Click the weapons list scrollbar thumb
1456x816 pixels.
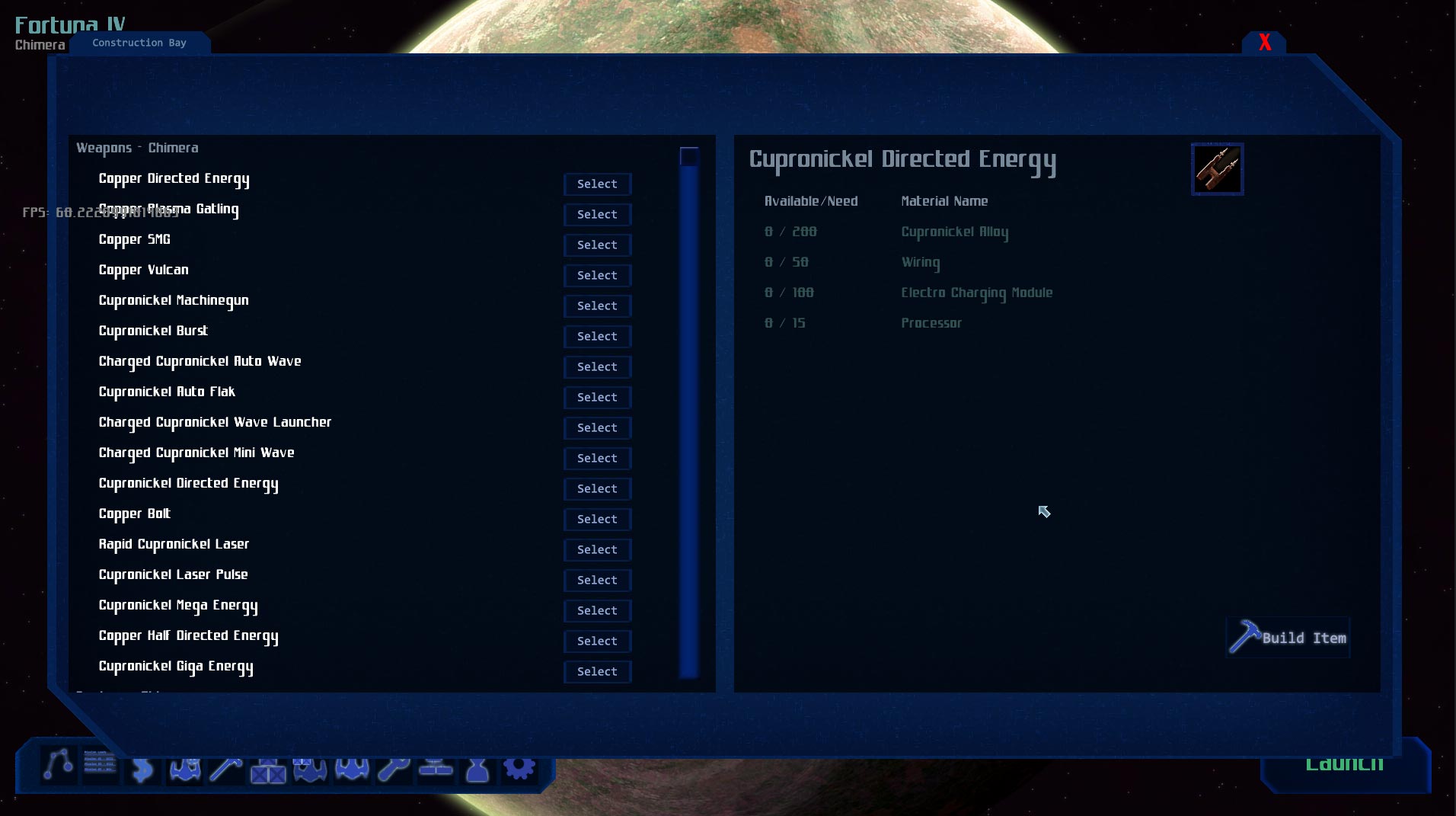(x=689, y=157)
